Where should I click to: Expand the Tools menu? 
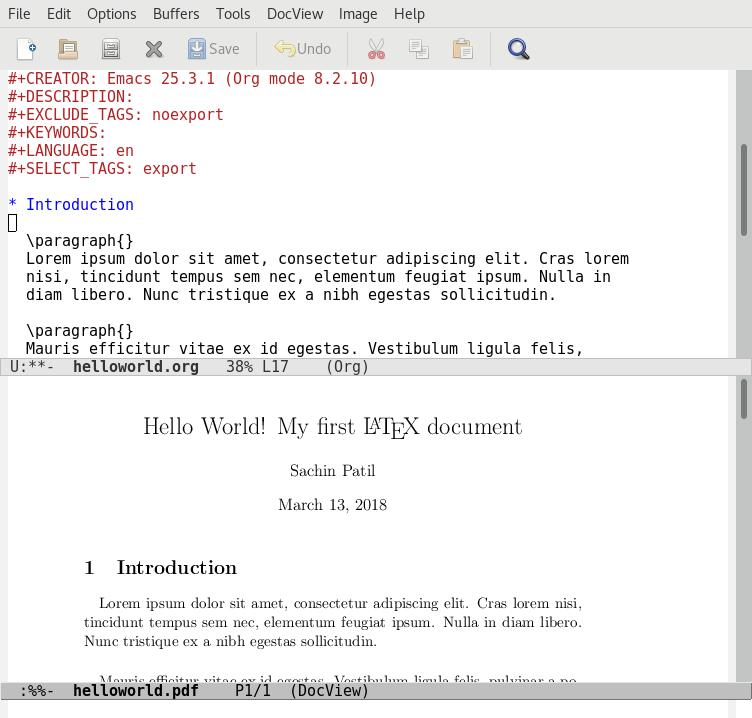coord(233,14)
